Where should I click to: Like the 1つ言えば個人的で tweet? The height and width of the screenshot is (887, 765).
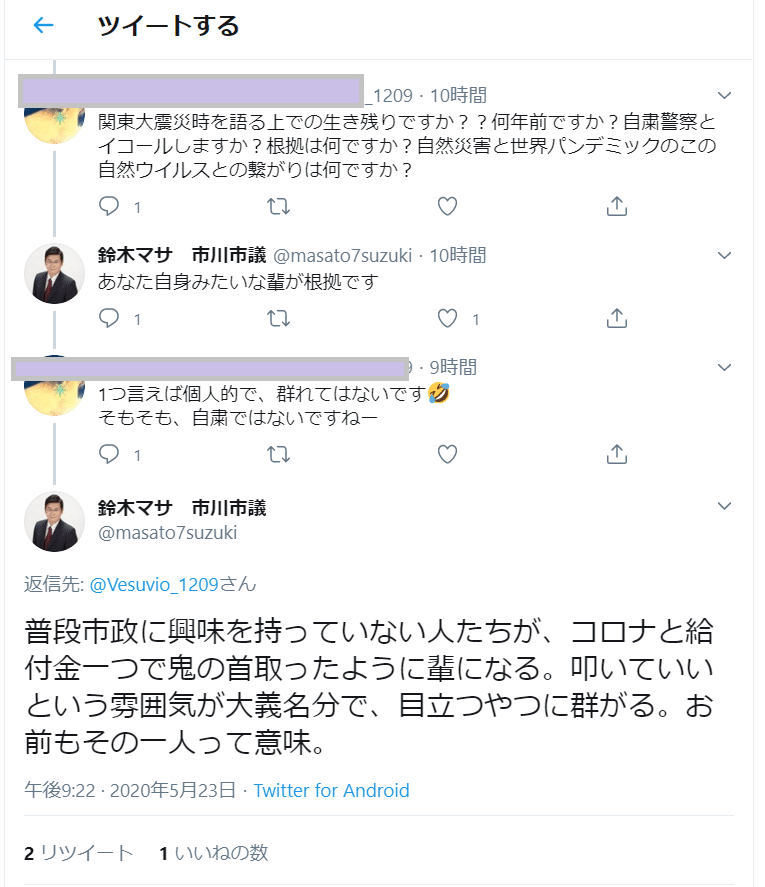click(447, 454)
